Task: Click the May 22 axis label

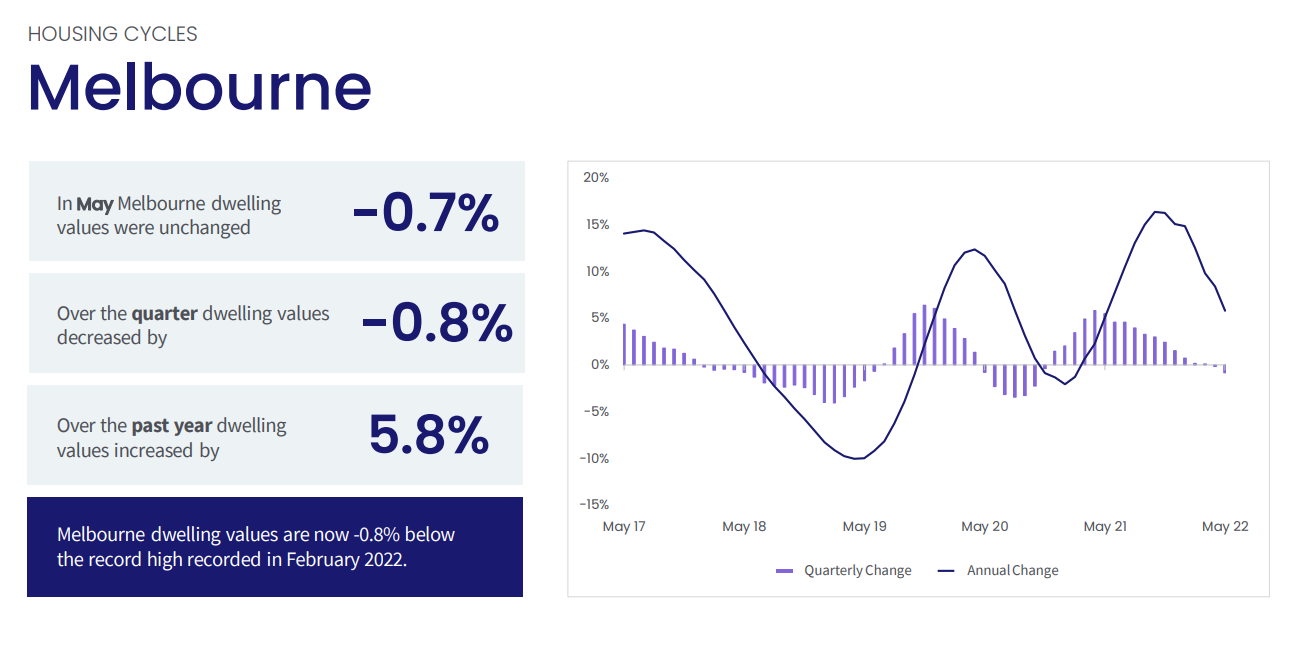Action: point(1225,527)
